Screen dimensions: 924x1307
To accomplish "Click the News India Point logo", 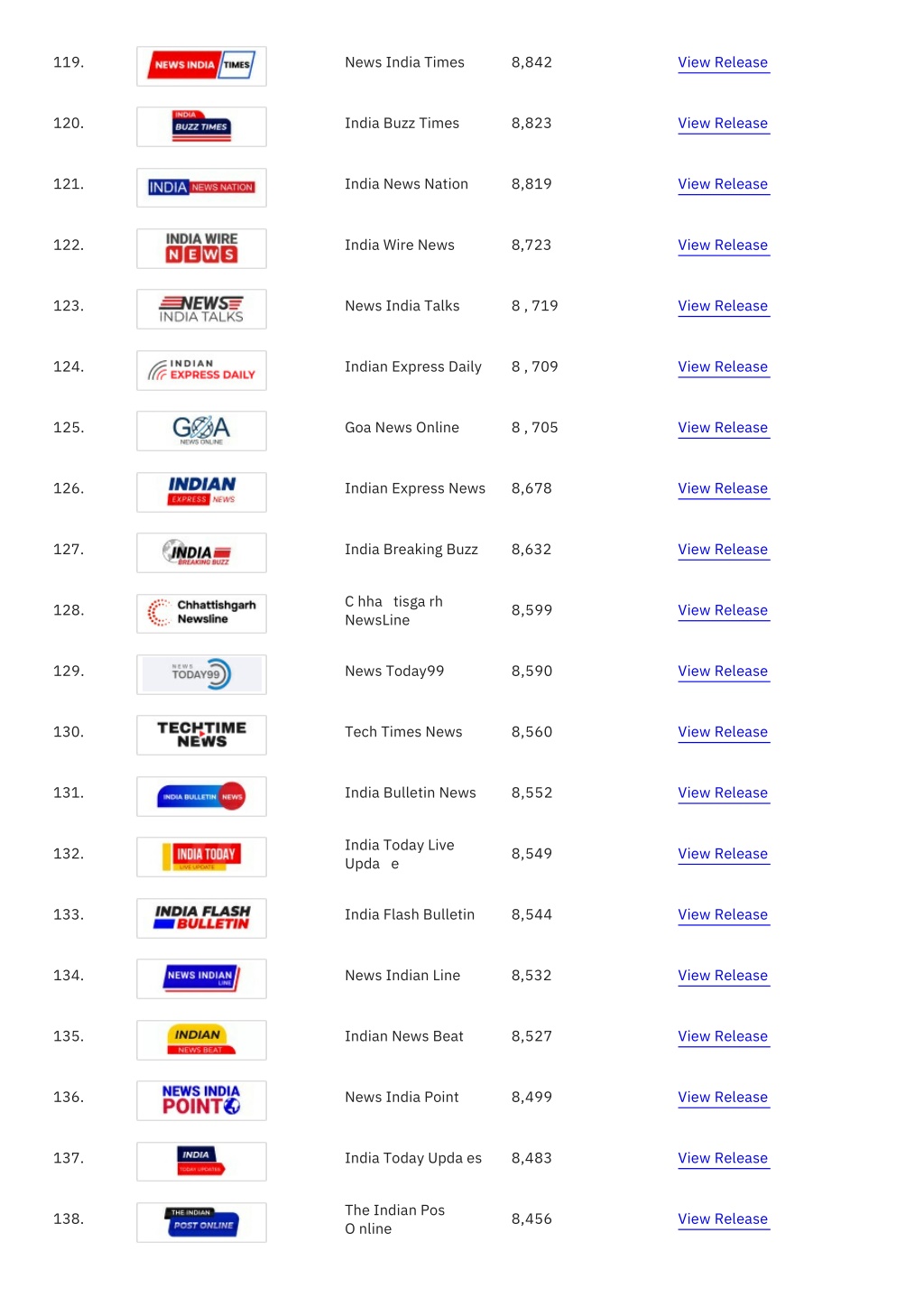I will [x=201, y=1100].
